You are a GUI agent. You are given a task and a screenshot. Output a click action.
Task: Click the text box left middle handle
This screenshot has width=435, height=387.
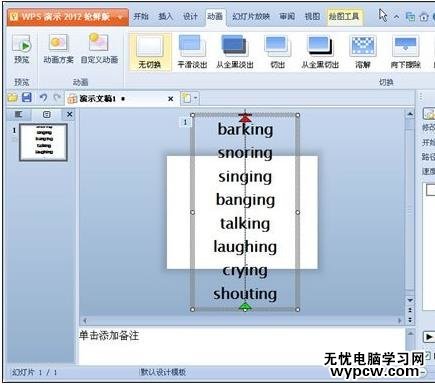[192, 212]
